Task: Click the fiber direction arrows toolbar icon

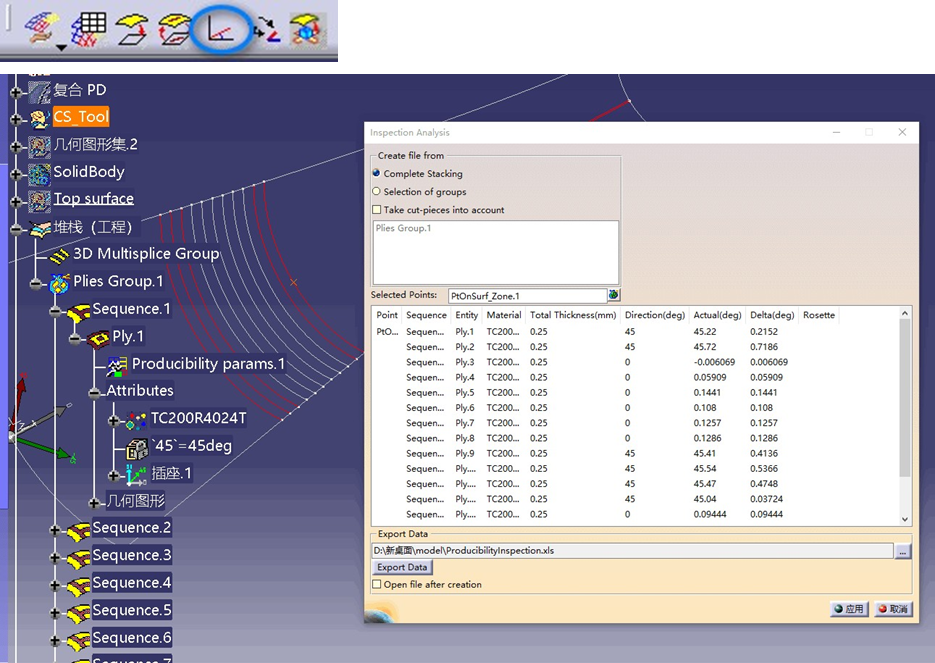Action: (267, 29)
